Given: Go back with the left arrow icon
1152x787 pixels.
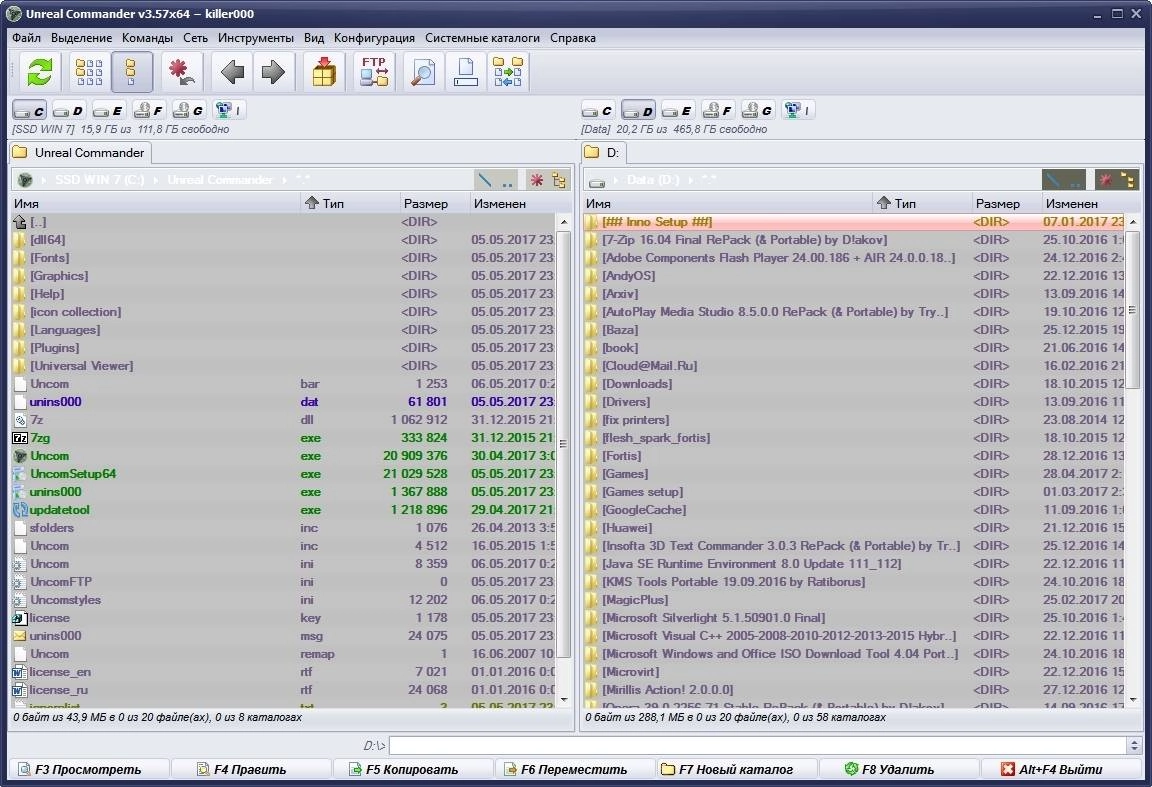Looking at the screenshot, I should (x=232, y=72).
